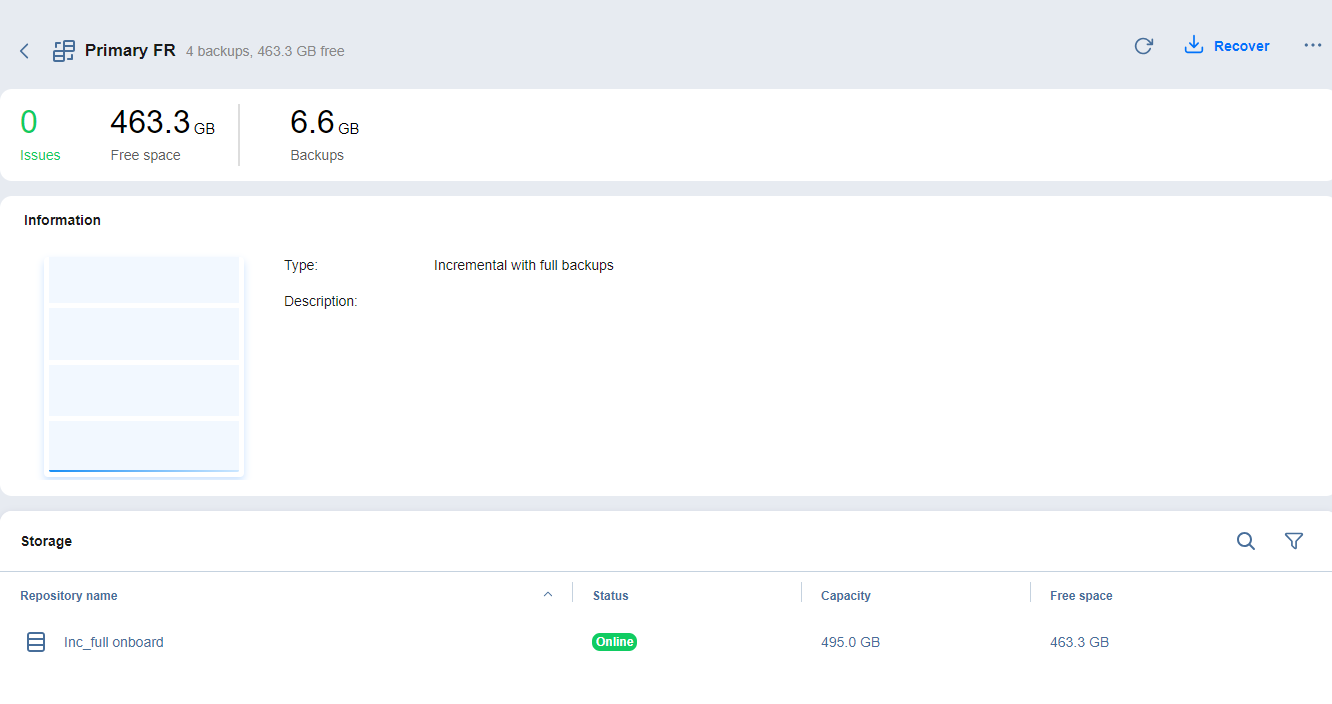Click the repository diagram thumbnail
This screenshot has width=1332, height=704.
tap(144, 365)
